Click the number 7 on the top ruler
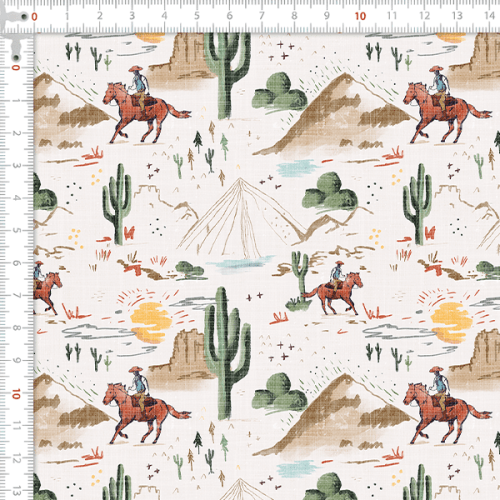500x500 pixels. pos(262,16)
